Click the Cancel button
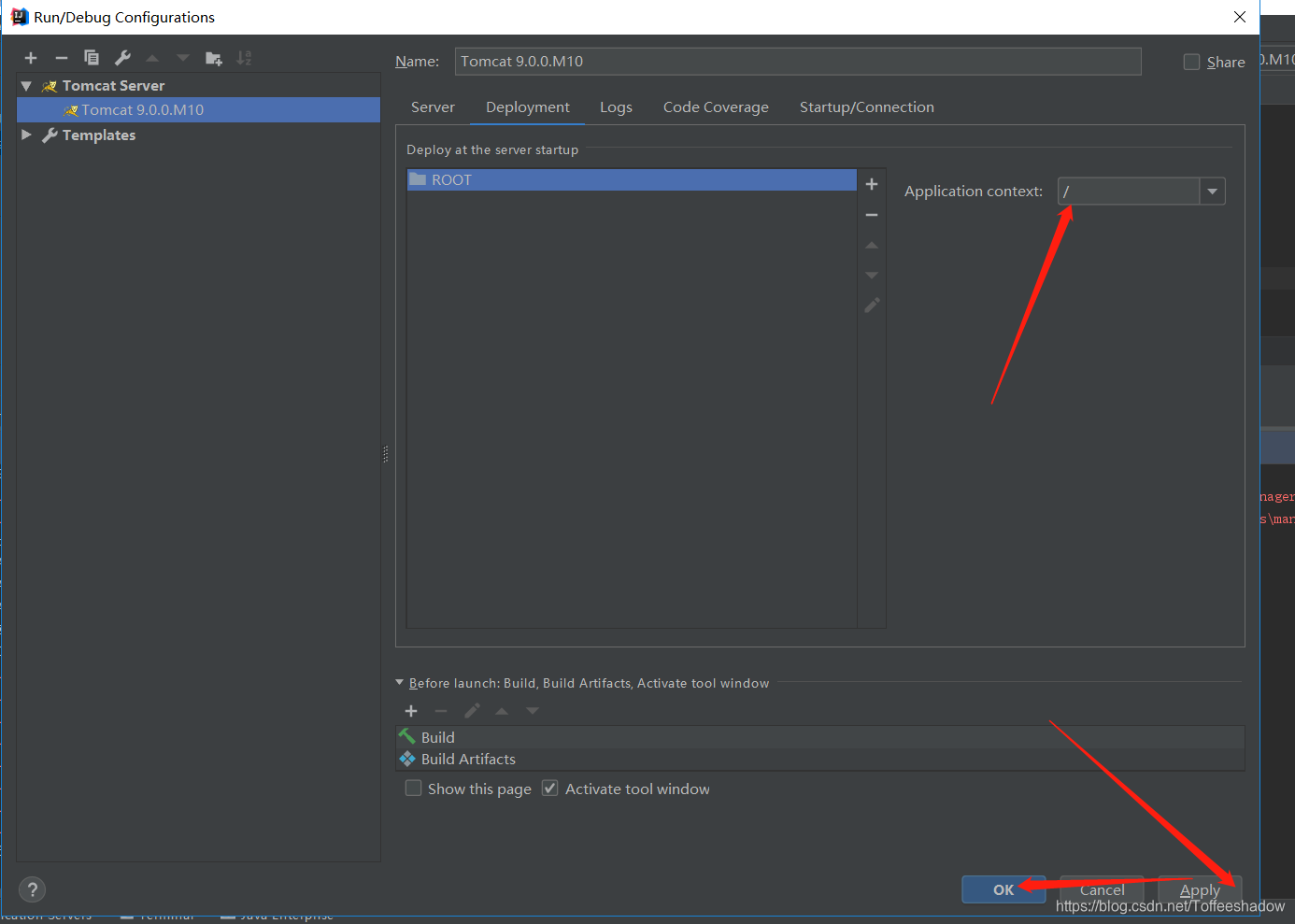This screenshot has width=1295, height=924. tap(1102, 889)
